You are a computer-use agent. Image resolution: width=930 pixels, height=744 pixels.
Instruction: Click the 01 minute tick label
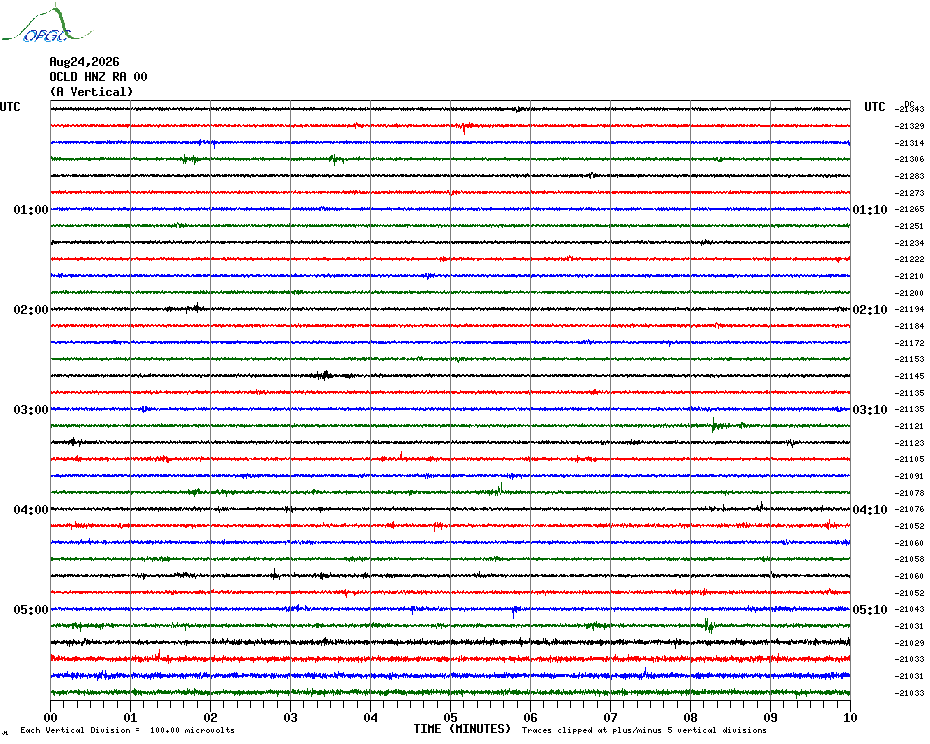coord(130,717)
